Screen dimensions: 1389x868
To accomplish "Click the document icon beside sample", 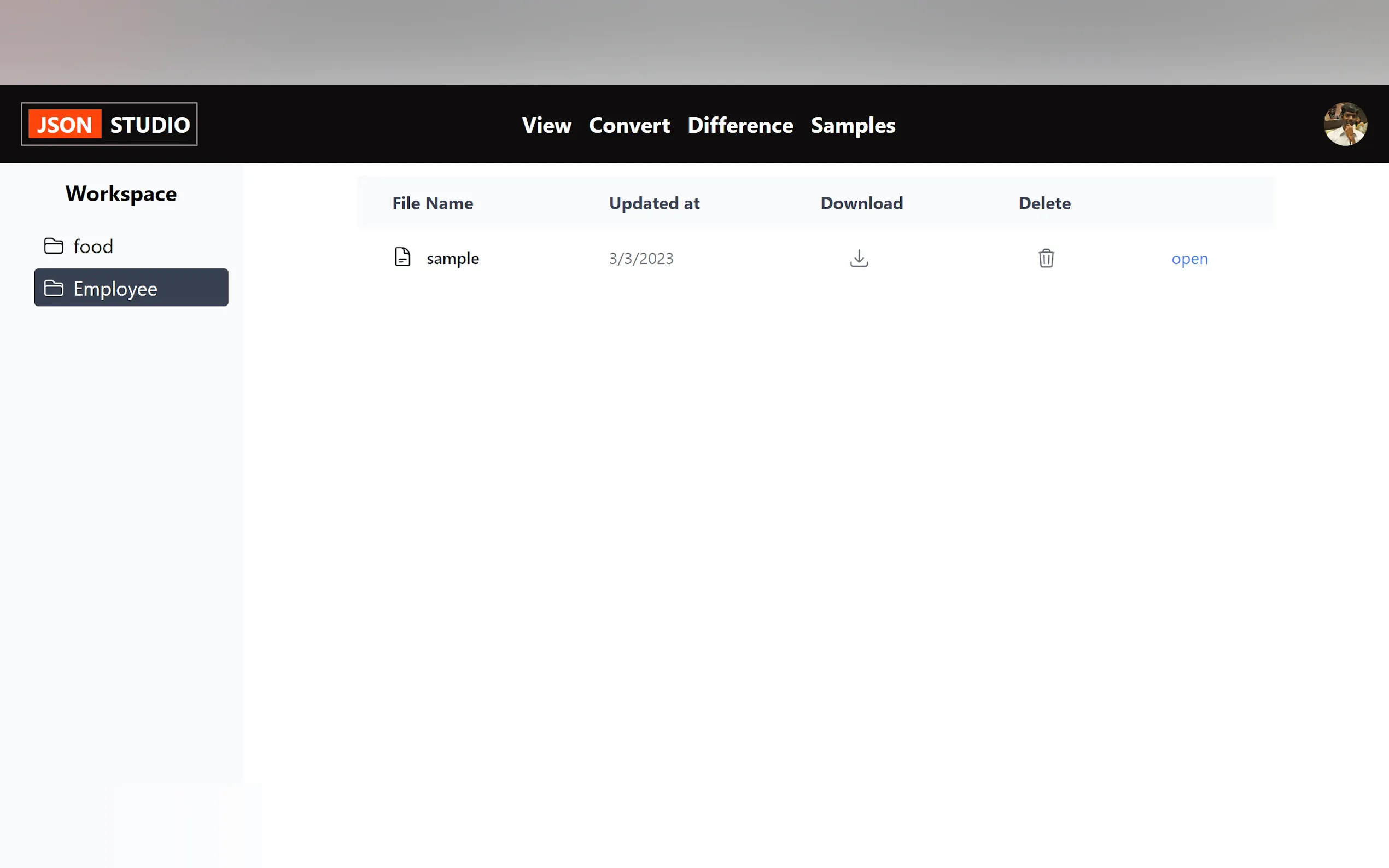I will 402,257.
